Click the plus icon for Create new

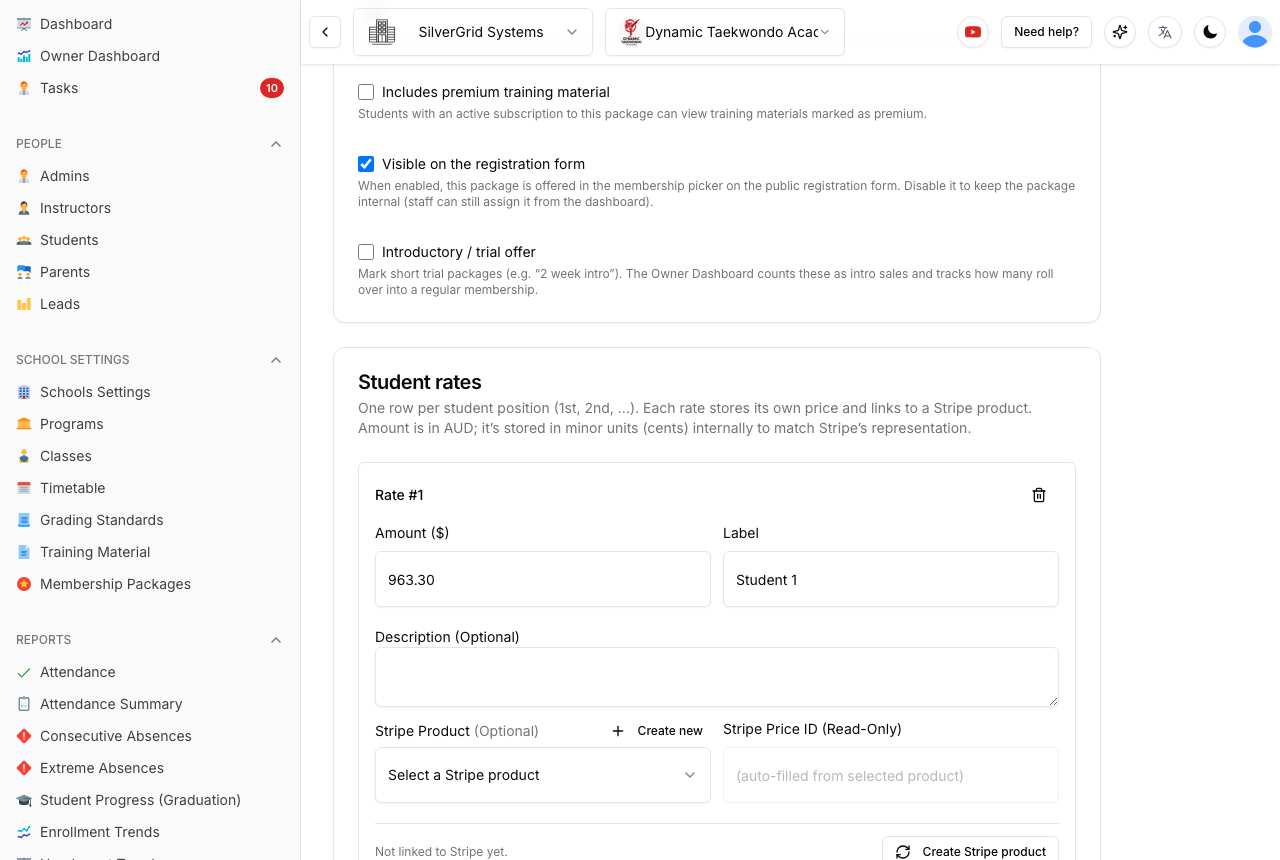pos(618,731)
